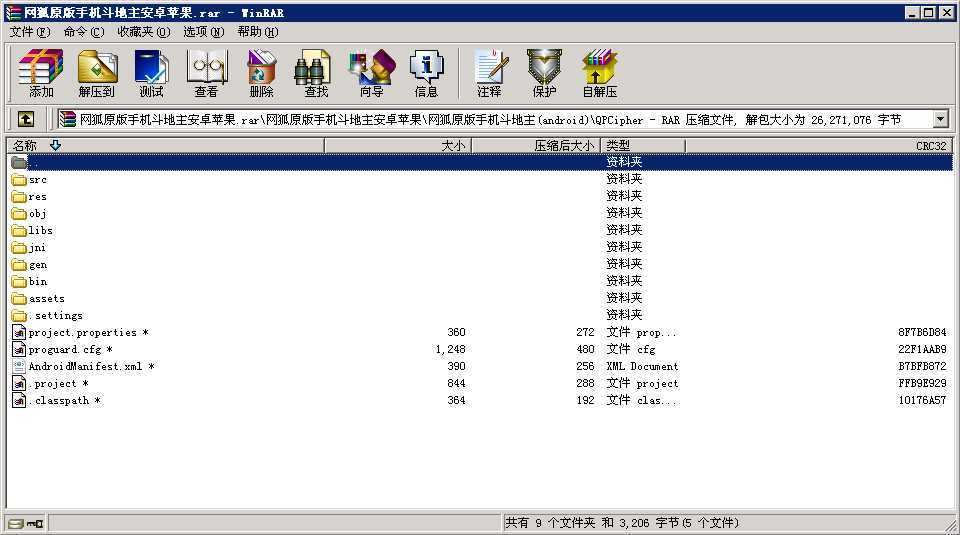Show archive 信息 (Info)
Screen dimensions: 960x535
pos(426,73)
